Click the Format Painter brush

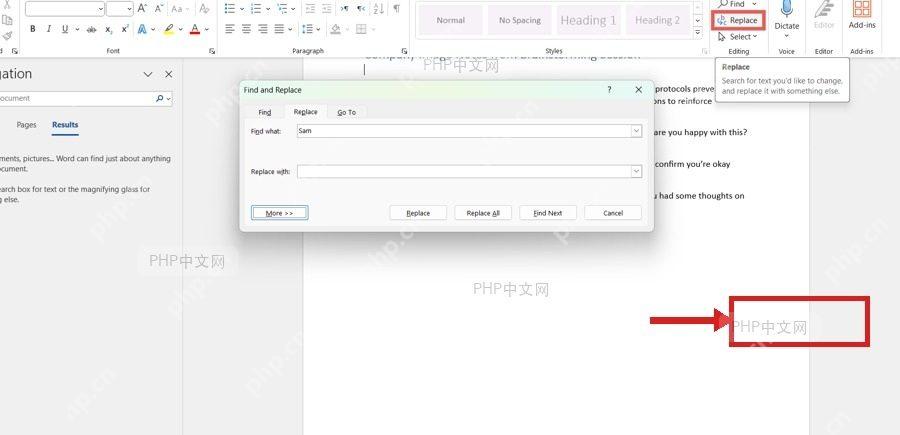7,36
